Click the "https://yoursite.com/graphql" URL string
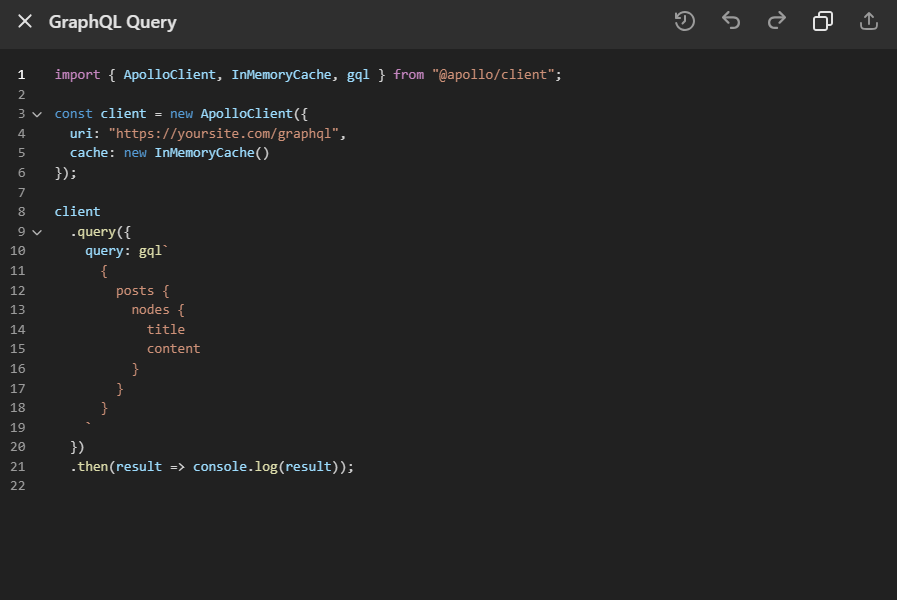 pyautogui.click(x=226, y=133)
